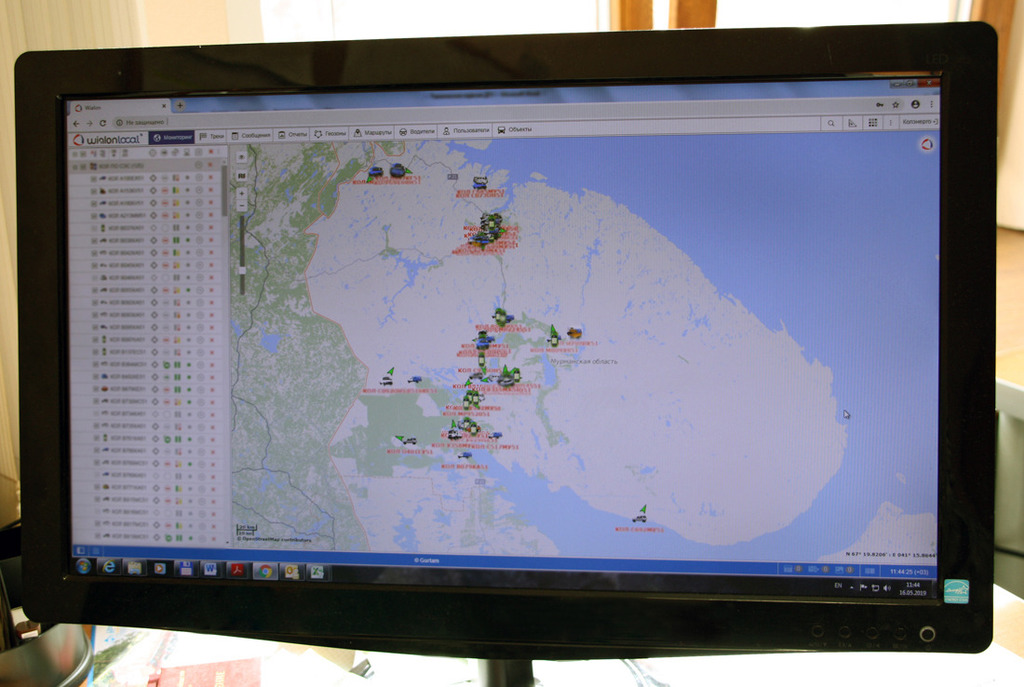Open the apps grid icon in Wialon top bar
This screenshot has height=687, width=1024.
click(872, 123)
